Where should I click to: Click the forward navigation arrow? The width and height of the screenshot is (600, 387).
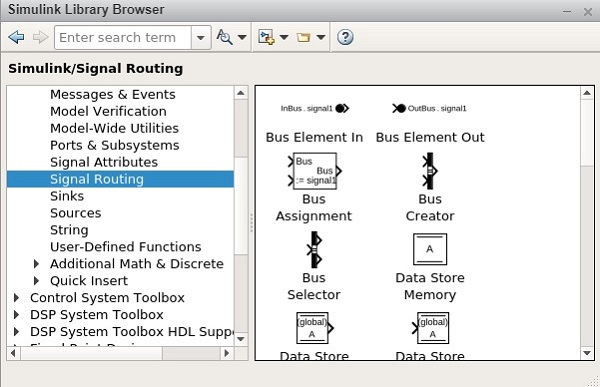pyautogui.click(x=40, y=37)
